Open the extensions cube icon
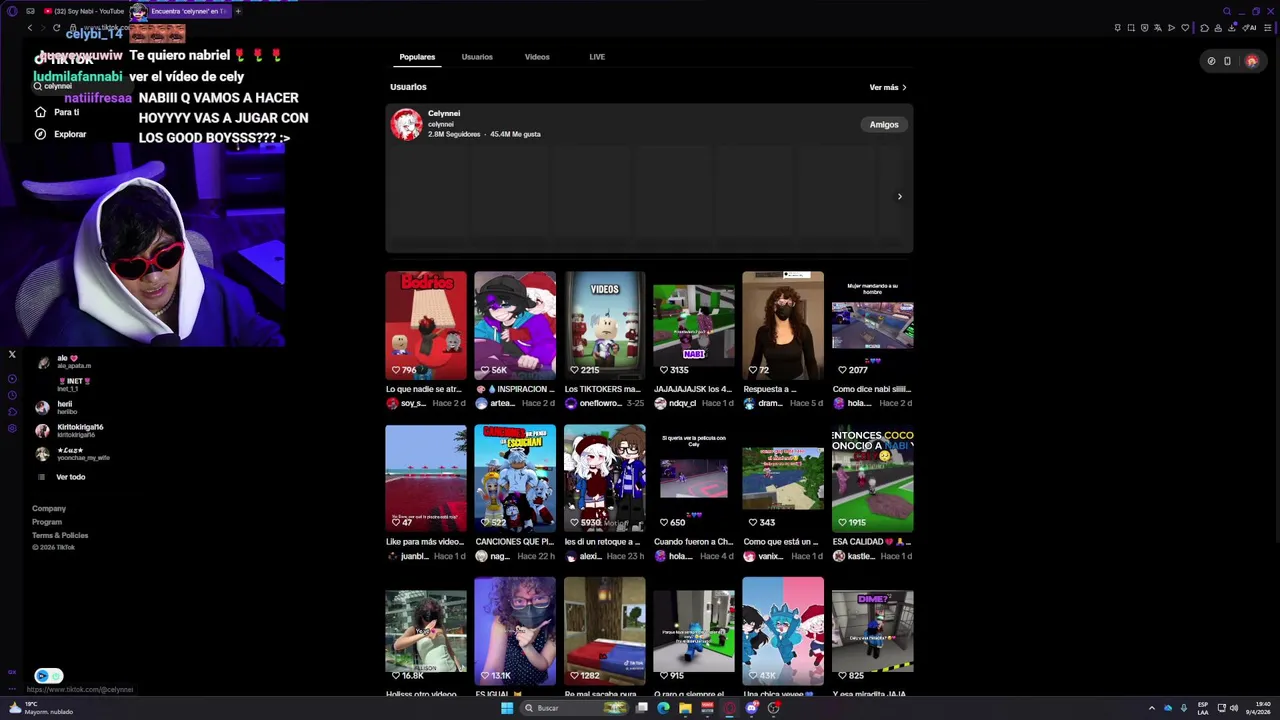This screenshot has width=1280, height=720. (1204, 28)
